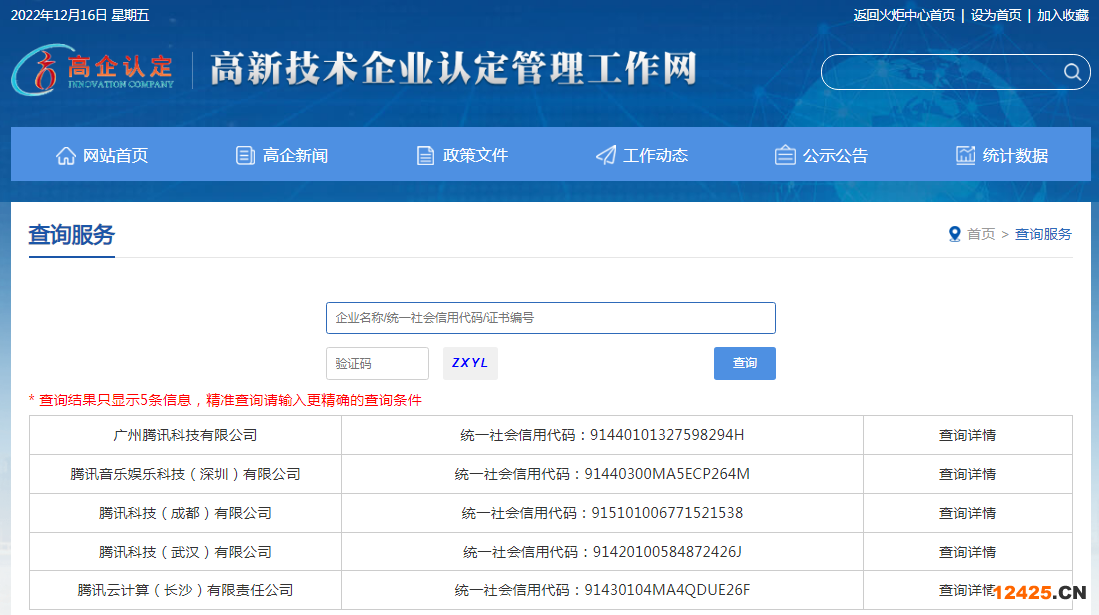This screenshot has height=615, width=1099.
Task: Click the document icon beside 政策文件
Action: pyautogui.click(x=425, y=156)
